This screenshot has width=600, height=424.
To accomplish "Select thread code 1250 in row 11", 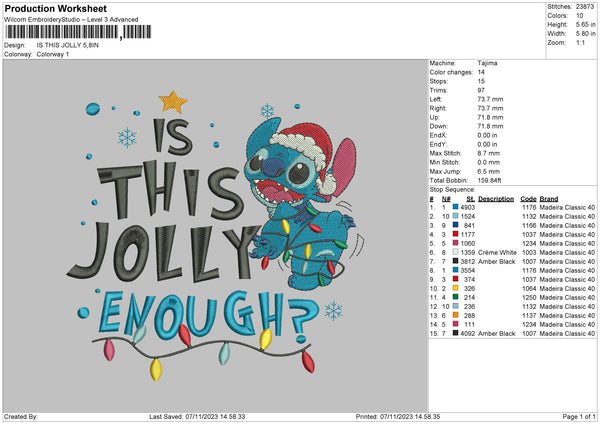I will tap(529, 297).
